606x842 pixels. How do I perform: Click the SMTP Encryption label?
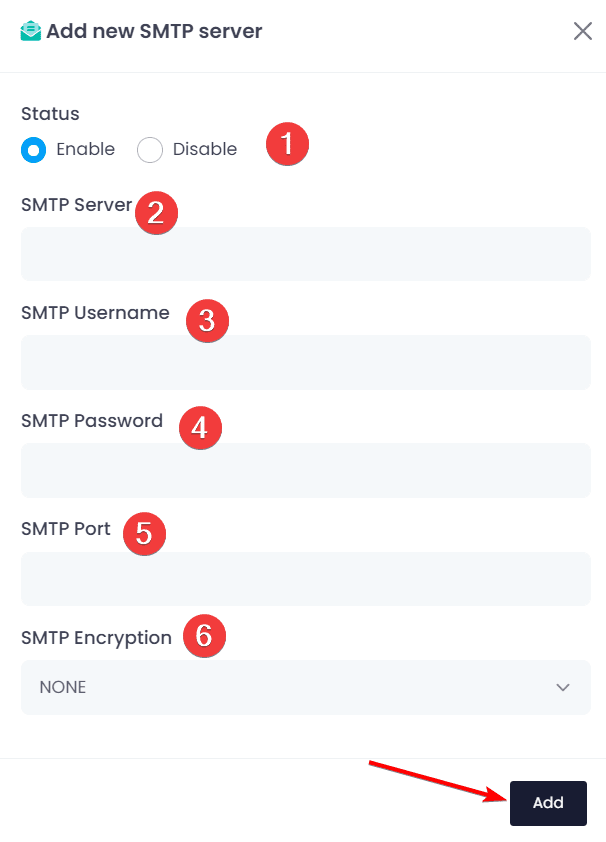(96, 638)
